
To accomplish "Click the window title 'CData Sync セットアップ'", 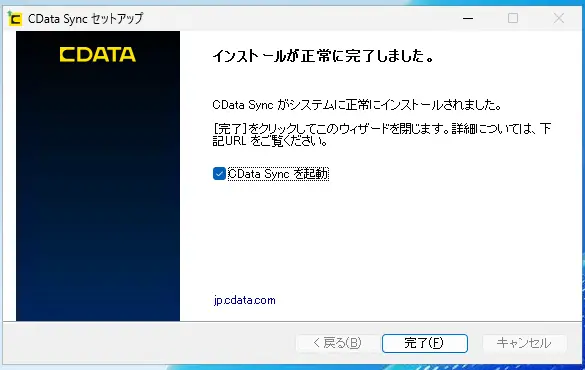I will pos(86,19).
